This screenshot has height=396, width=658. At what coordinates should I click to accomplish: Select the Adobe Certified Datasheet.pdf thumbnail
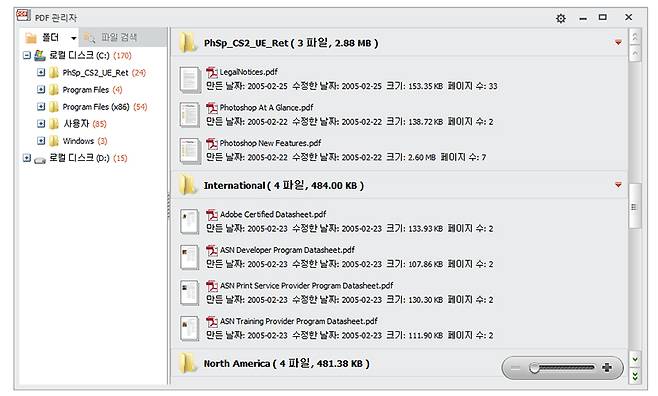click(189, 221)
